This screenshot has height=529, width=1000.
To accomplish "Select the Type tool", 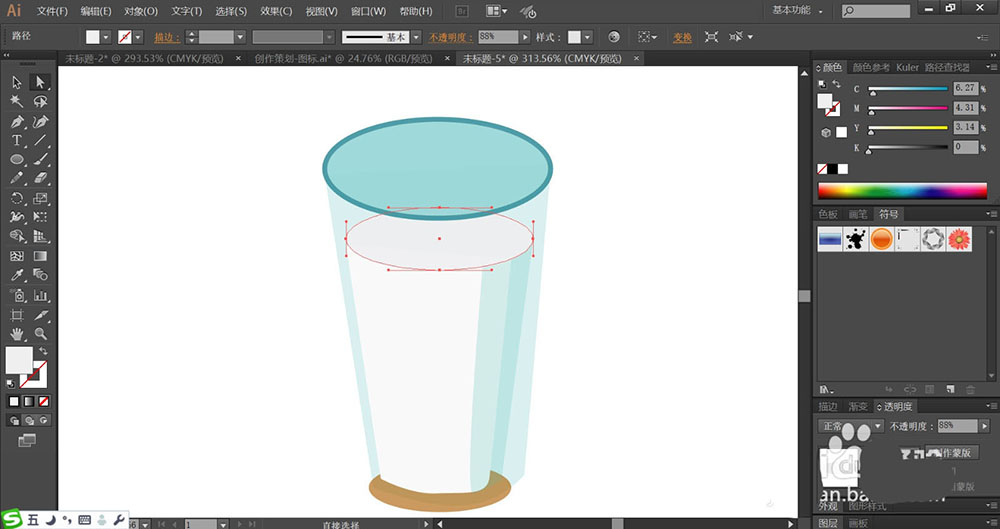I will 17,141.
